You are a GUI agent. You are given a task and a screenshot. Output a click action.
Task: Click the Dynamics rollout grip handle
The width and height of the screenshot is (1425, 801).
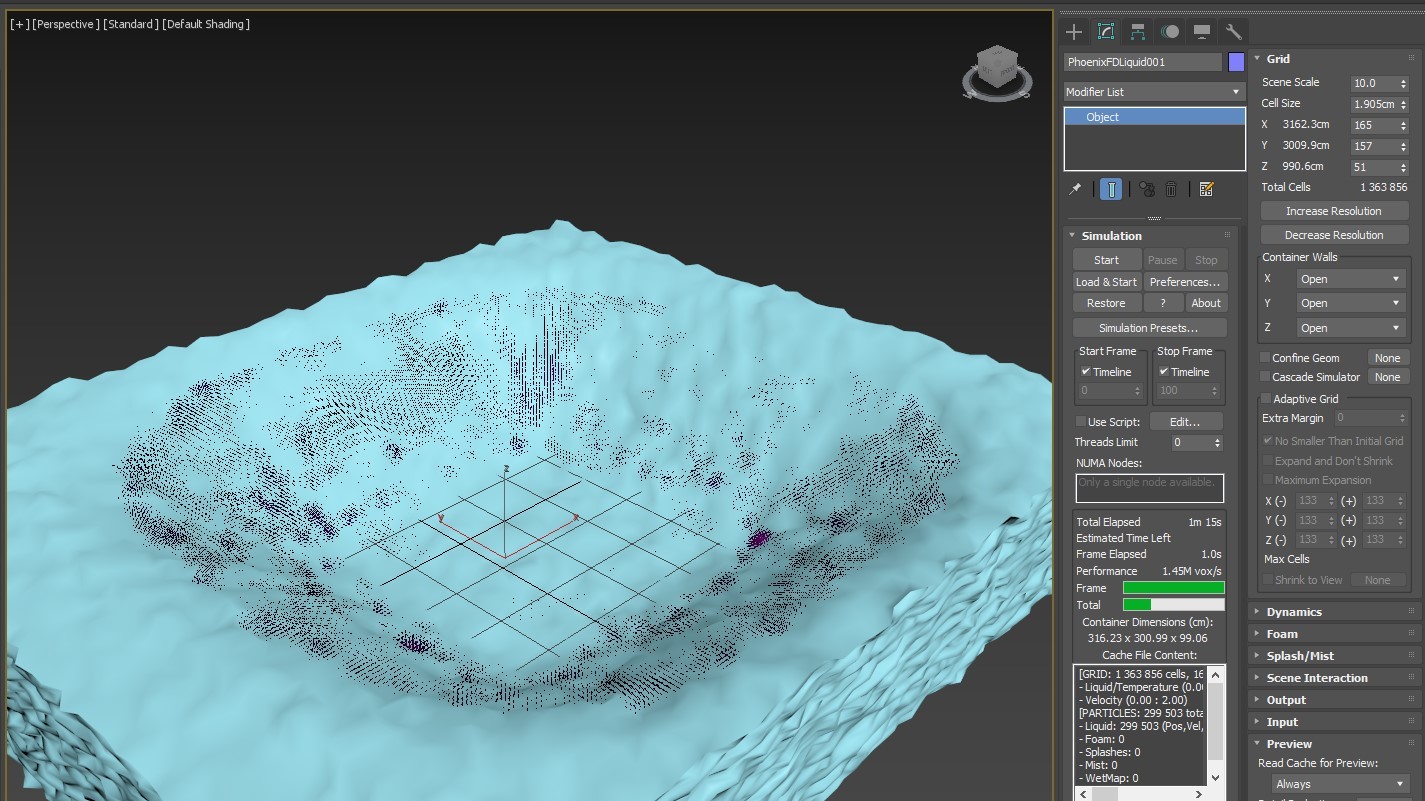[1411, 612]
